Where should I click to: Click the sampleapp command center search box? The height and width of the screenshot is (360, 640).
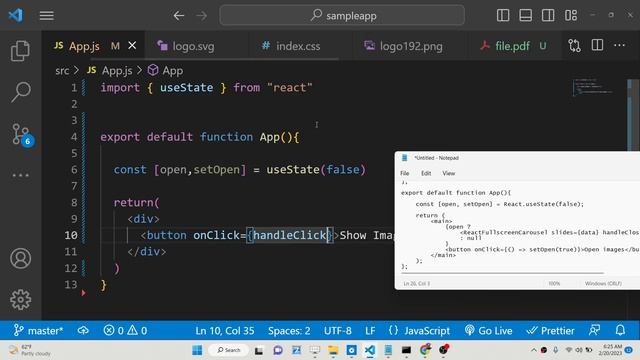pos(342,16)
